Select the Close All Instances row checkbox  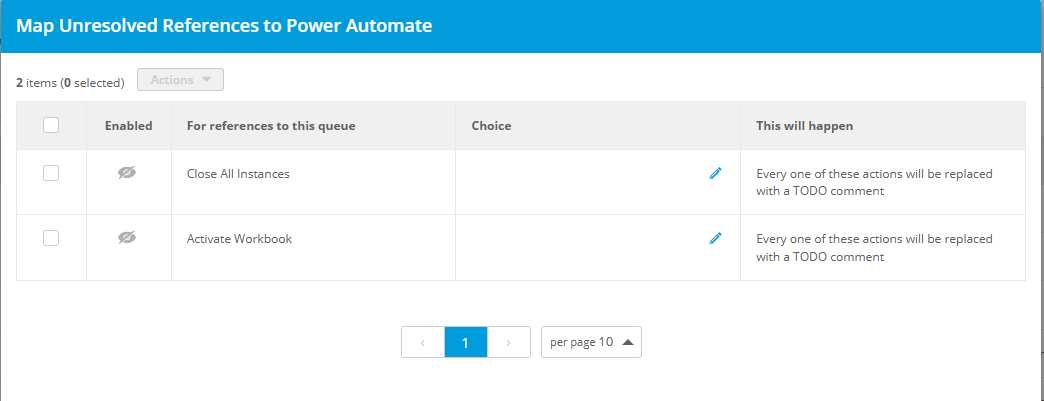(51, 173)
